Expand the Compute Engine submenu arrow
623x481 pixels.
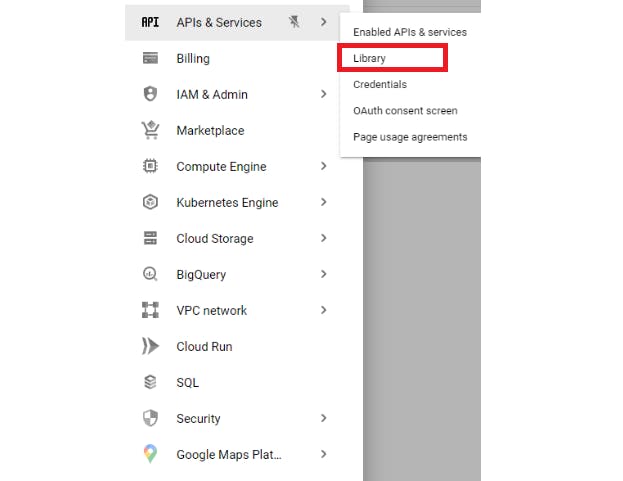[323, 166]
